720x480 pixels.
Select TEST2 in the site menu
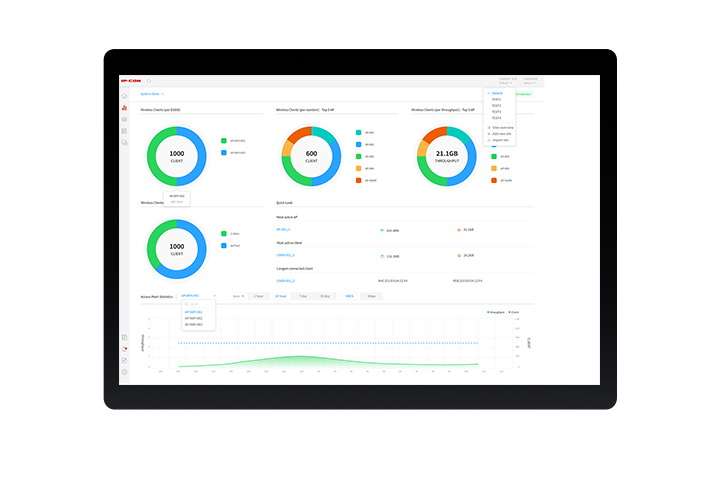tap(496, 106)
